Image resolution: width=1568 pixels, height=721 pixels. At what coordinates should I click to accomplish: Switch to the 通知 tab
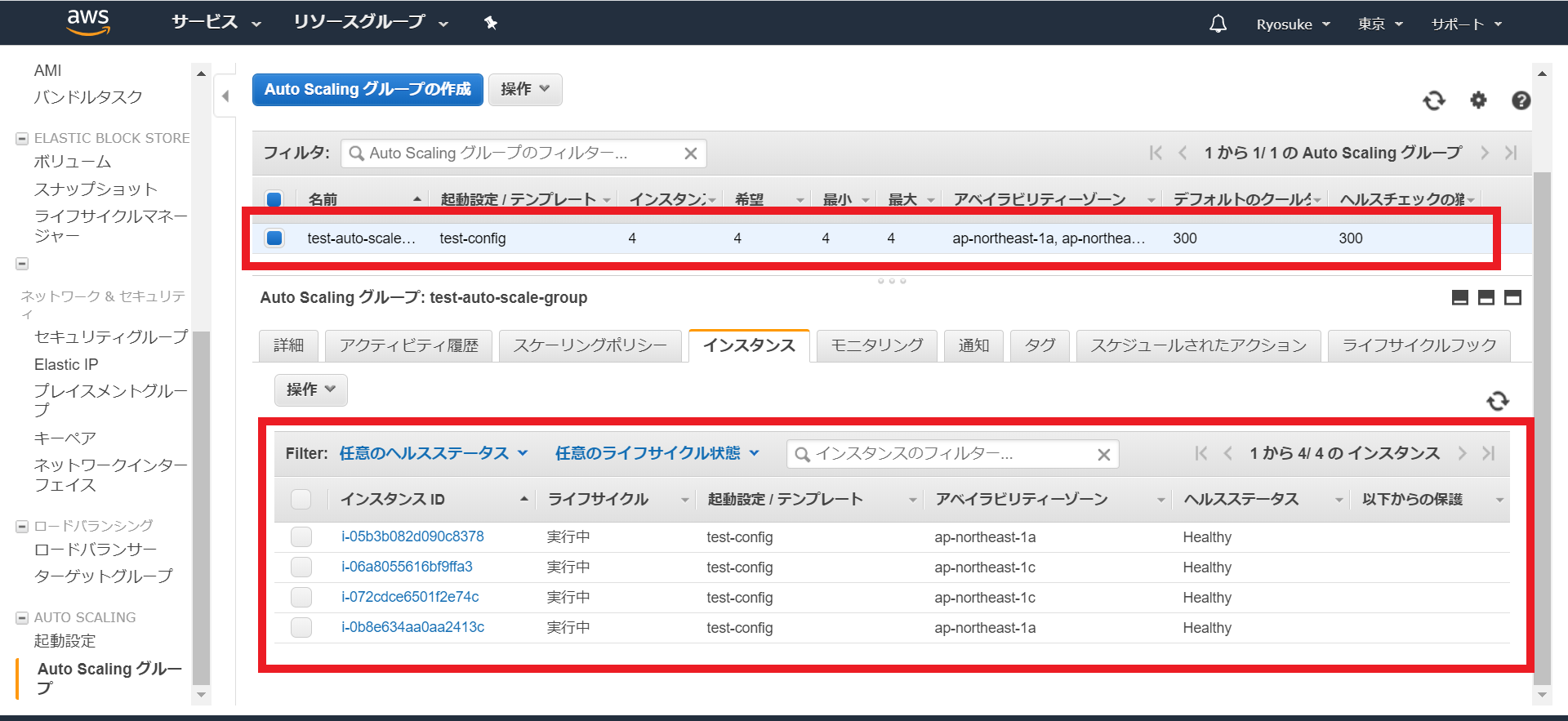tap(973, 345)
